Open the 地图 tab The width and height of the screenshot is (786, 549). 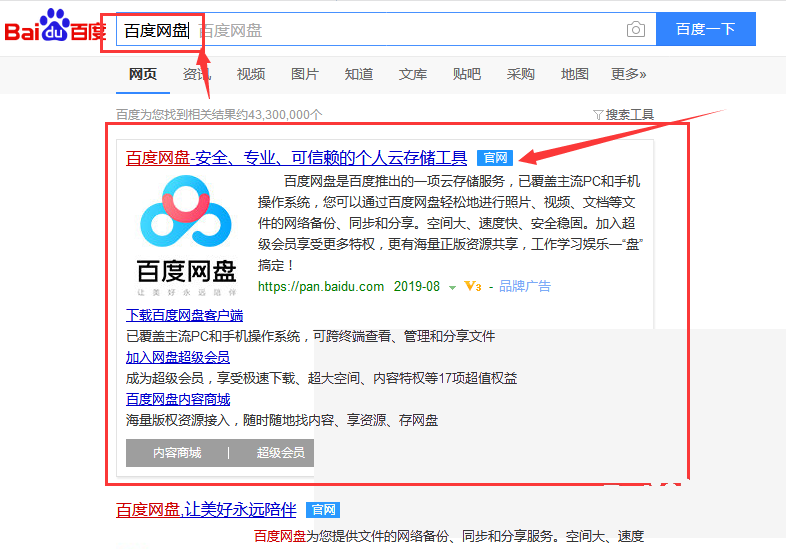coord(574,74)
